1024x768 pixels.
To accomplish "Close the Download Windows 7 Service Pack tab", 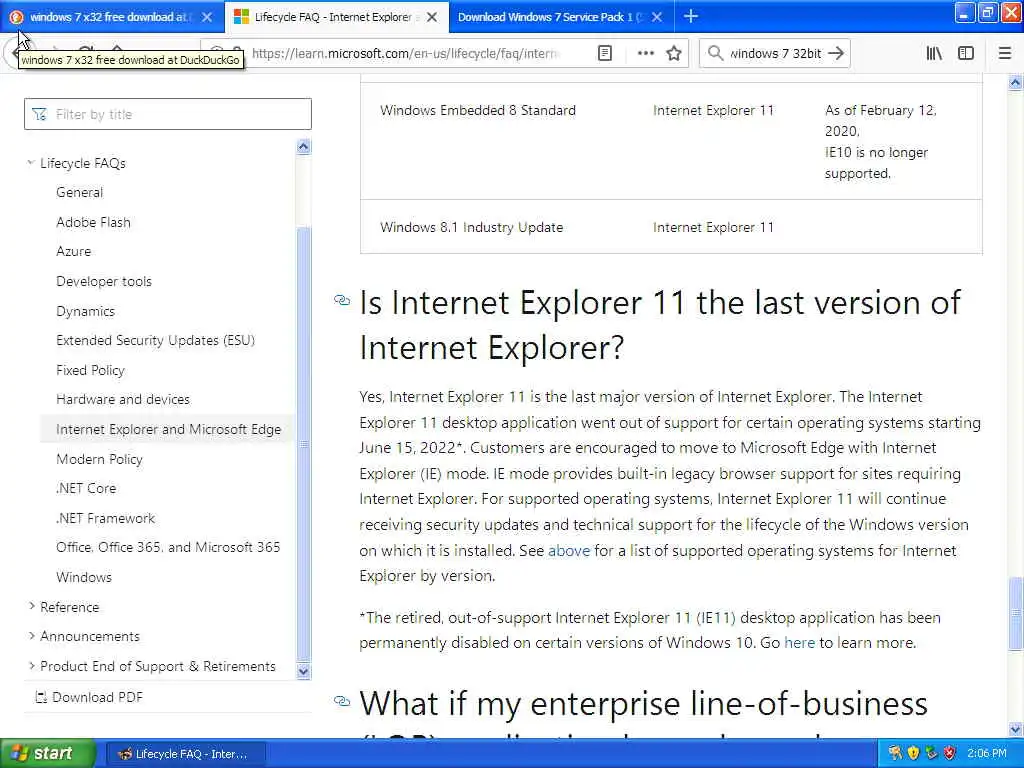I will coord(657,17).
